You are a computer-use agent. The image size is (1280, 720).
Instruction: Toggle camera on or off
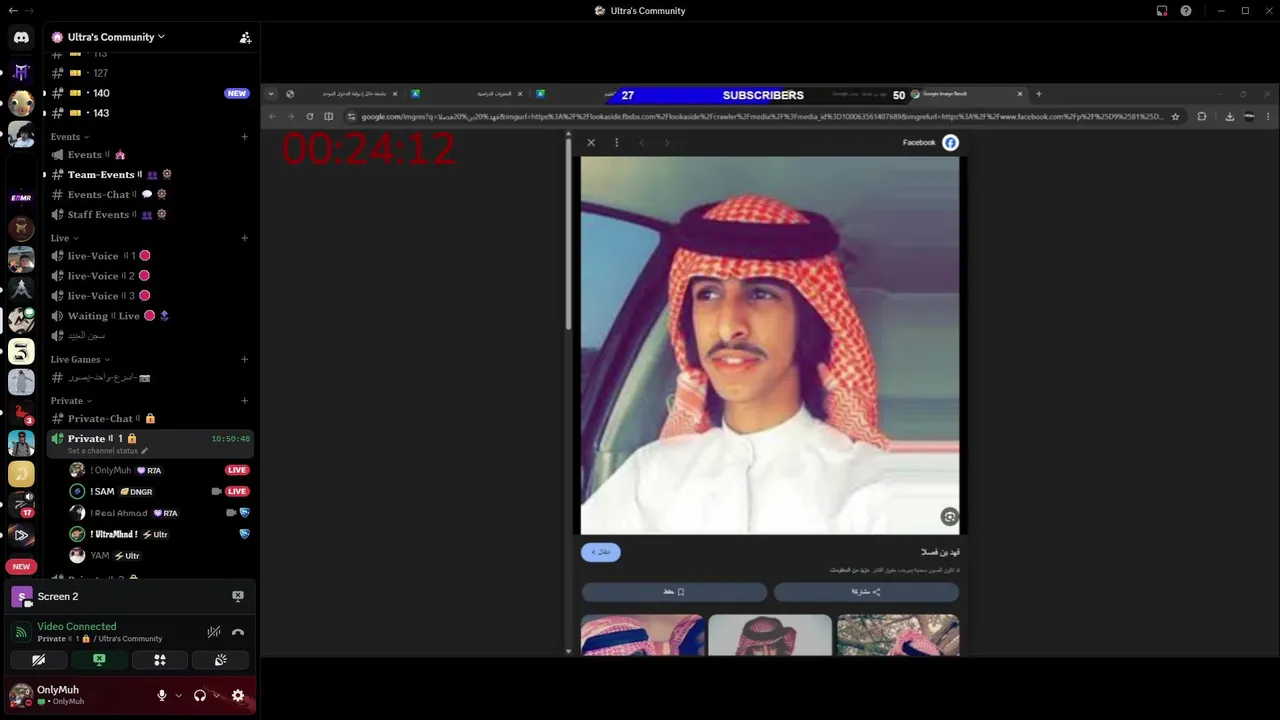tap(38, 660)
